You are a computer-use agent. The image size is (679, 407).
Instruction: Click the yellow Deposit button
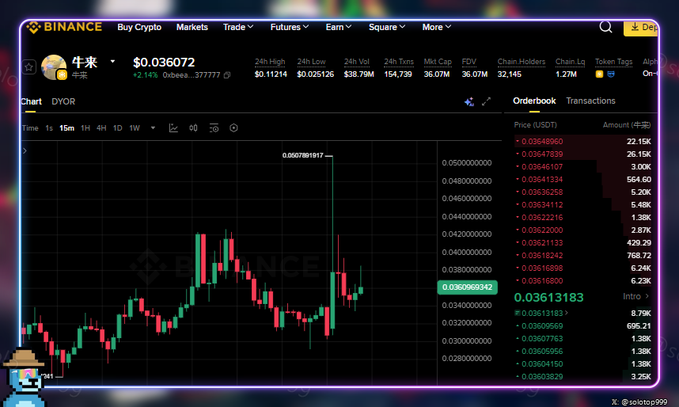pyautogui.click(x=641, y=28)
